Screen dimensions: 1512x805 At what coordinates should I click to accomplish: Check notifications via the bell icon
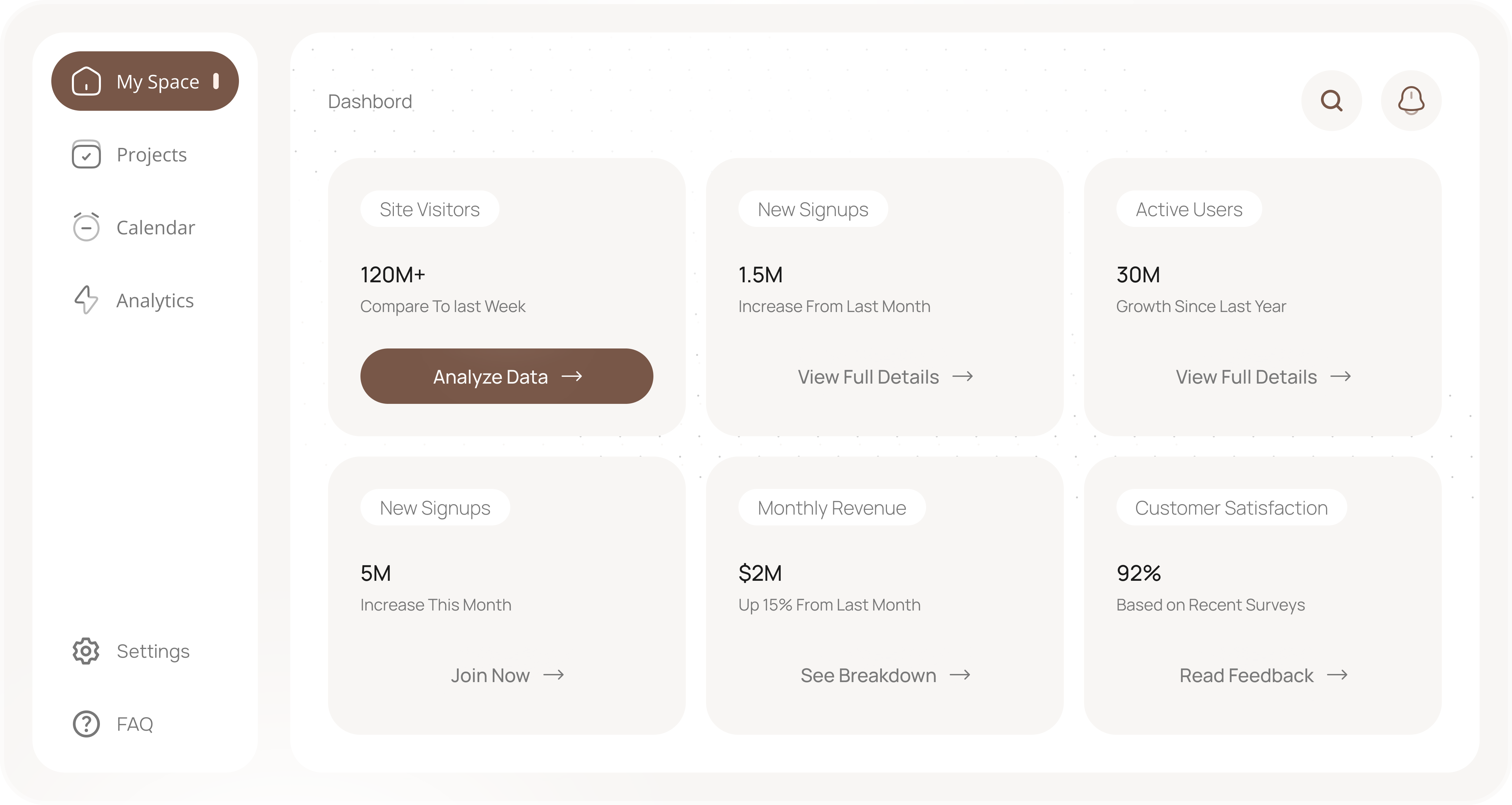click(x=1411, y=100)
